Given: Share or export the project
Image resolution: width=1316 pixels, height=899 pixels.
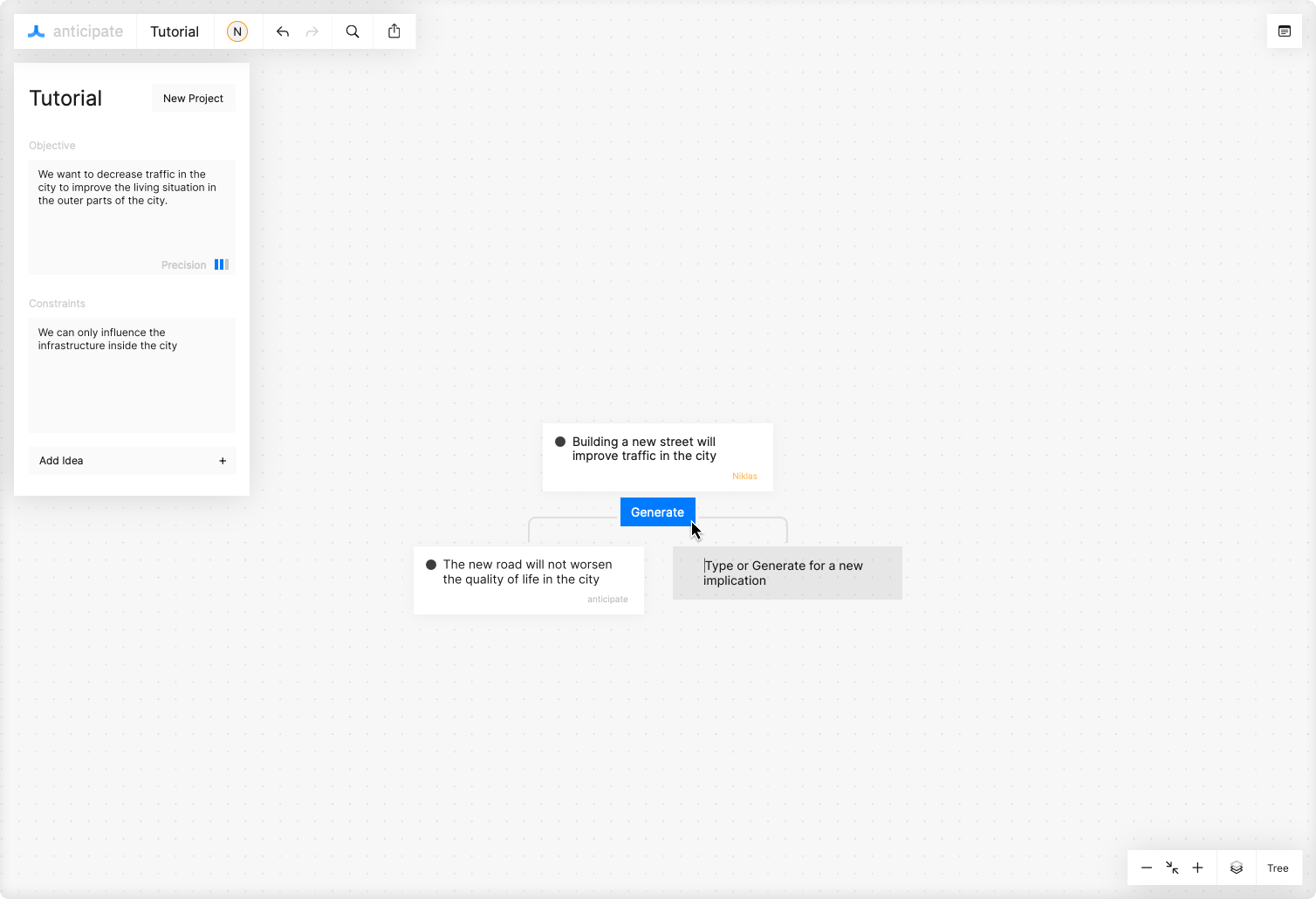Looking at the screenshot, I should click(x=394, y=31).
